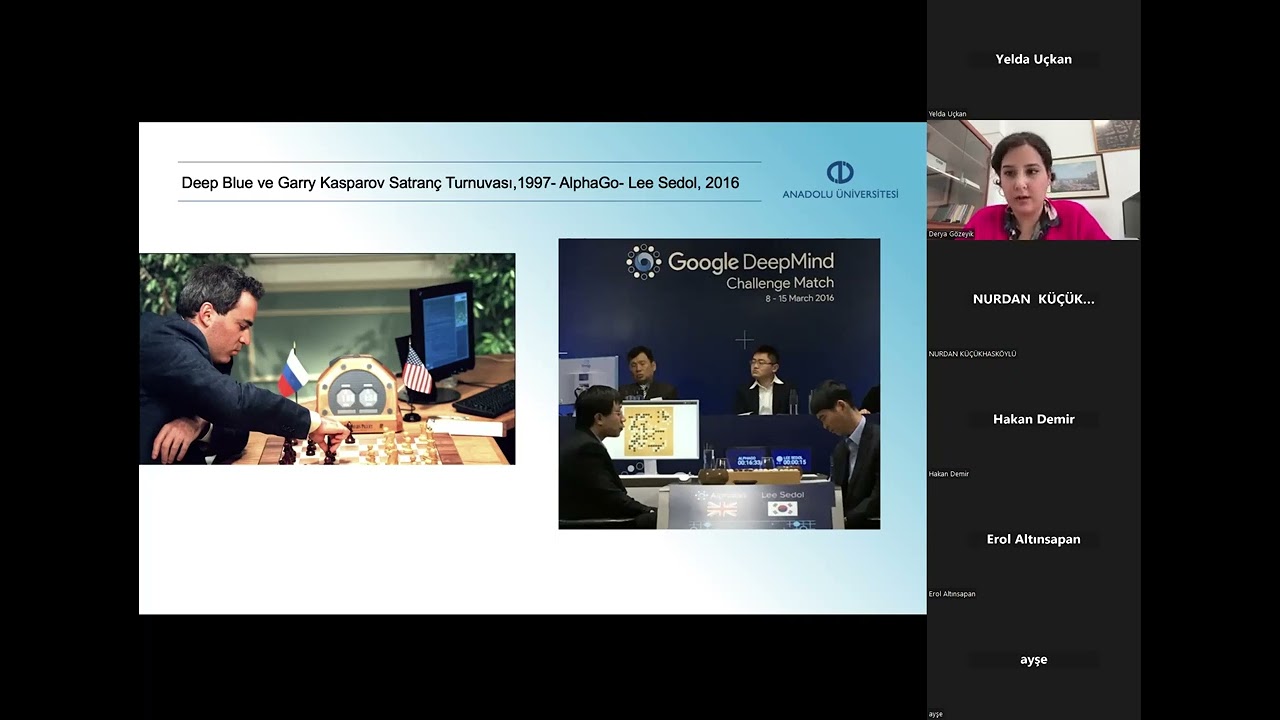Select ayşe participant tile
The image size is (1280, 720).
1033,659
